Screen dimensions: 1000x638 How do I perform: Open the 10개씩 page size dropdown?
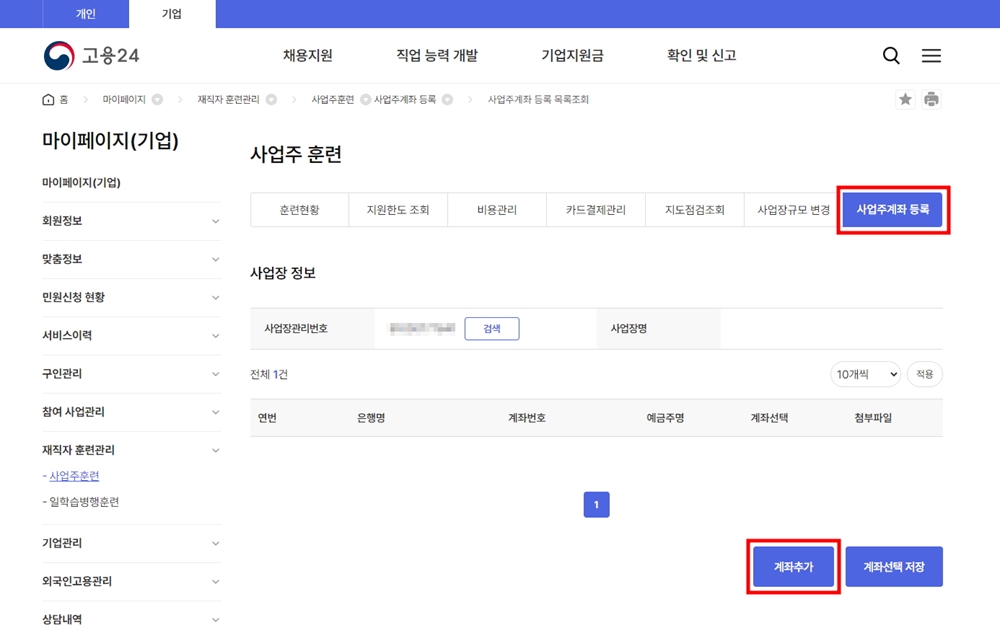tap(864, 374)
